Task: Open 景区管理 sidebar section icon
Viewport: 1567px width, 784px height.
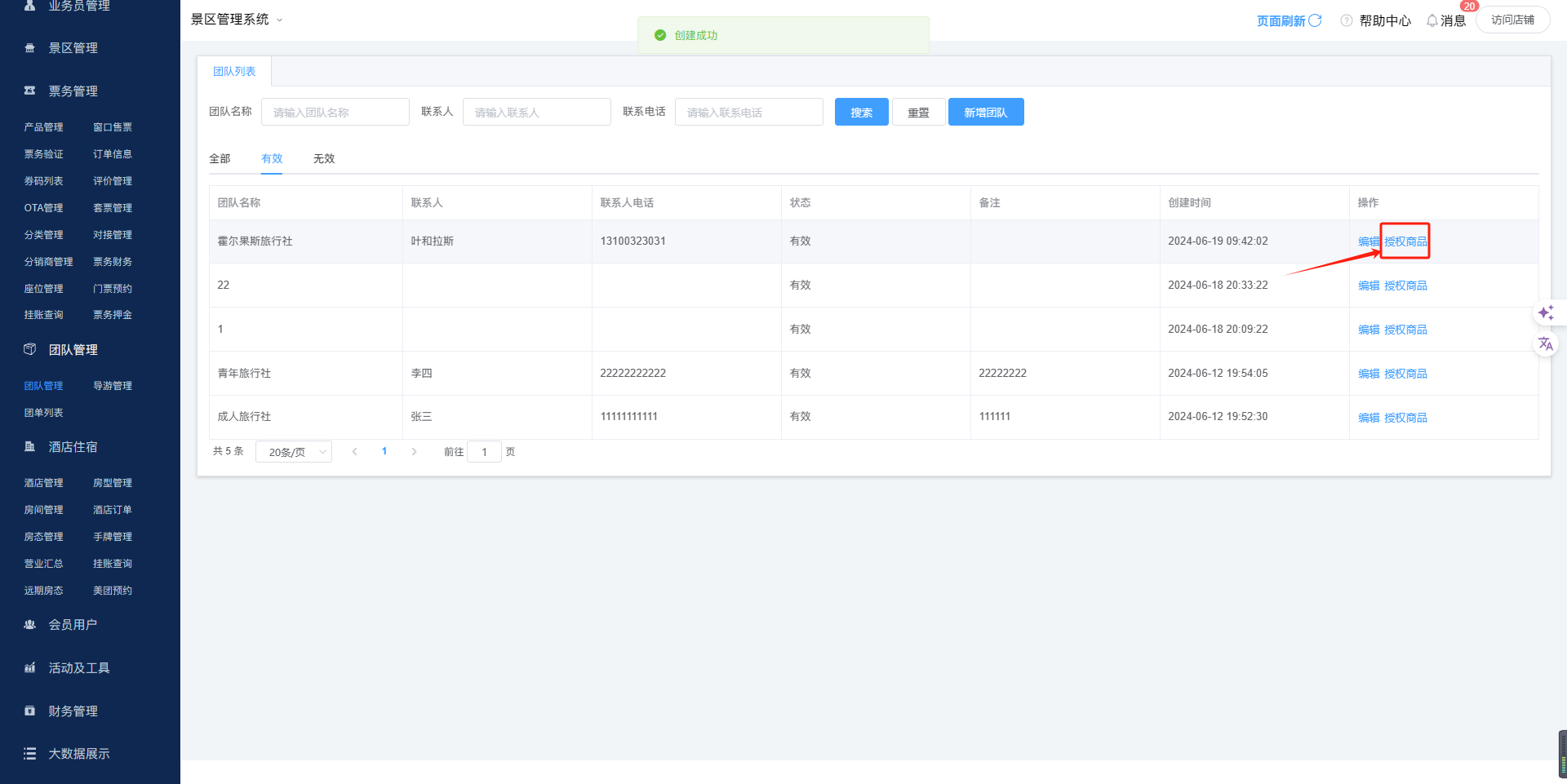Action: (30, 48)
